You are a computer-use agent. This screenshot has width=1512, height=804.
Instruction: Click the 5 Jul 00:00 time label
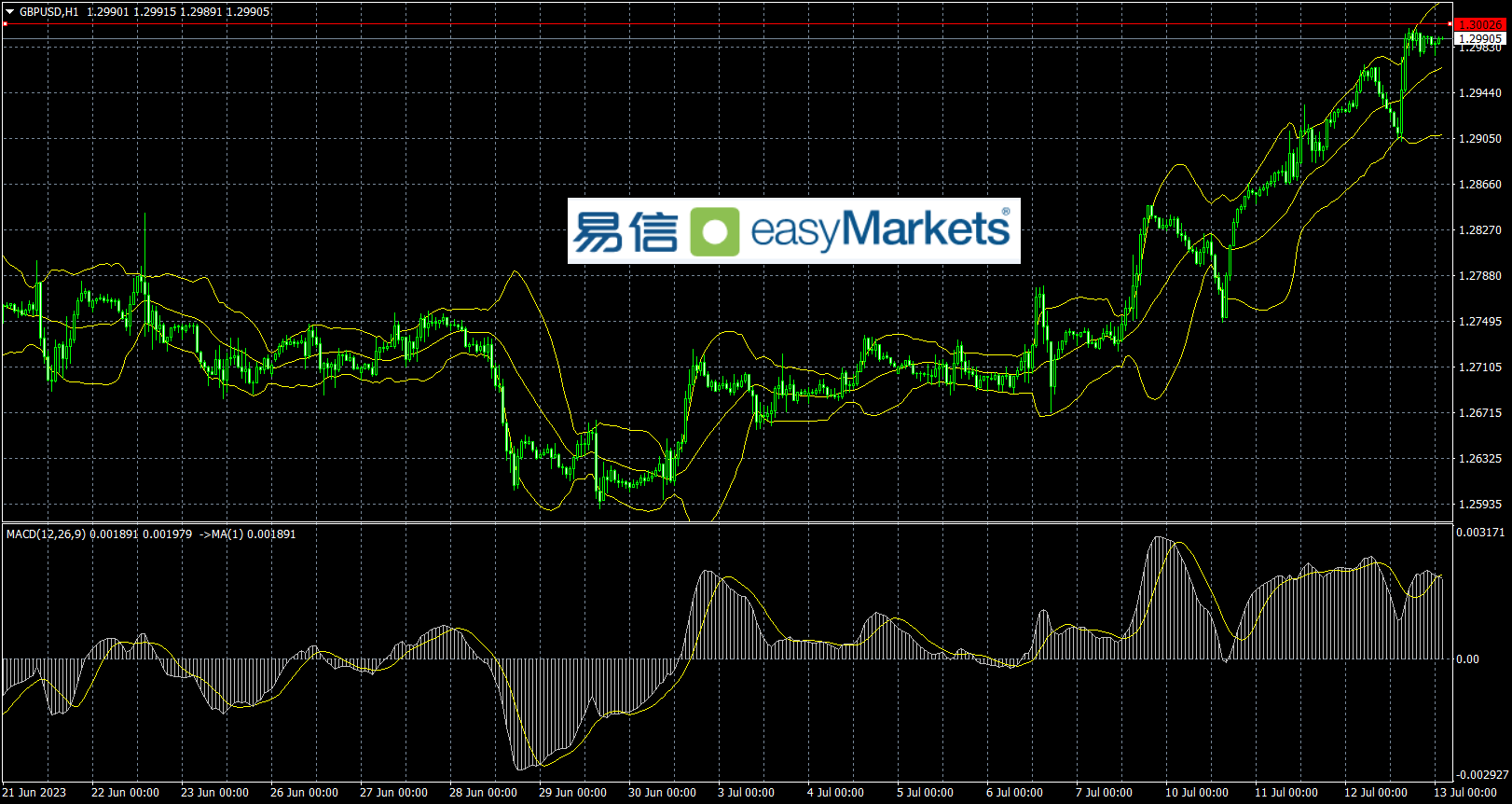925,793
